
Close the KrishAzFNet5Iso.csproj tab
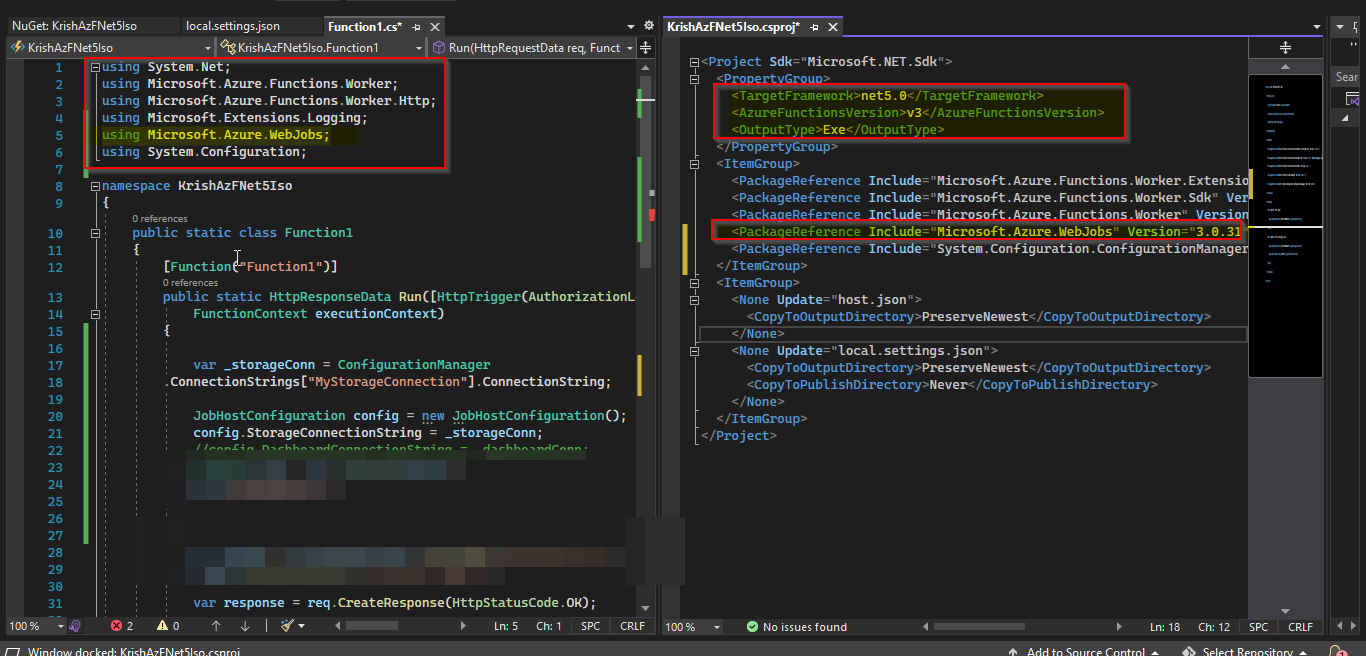pyautogui.click(x=832, y=27)
